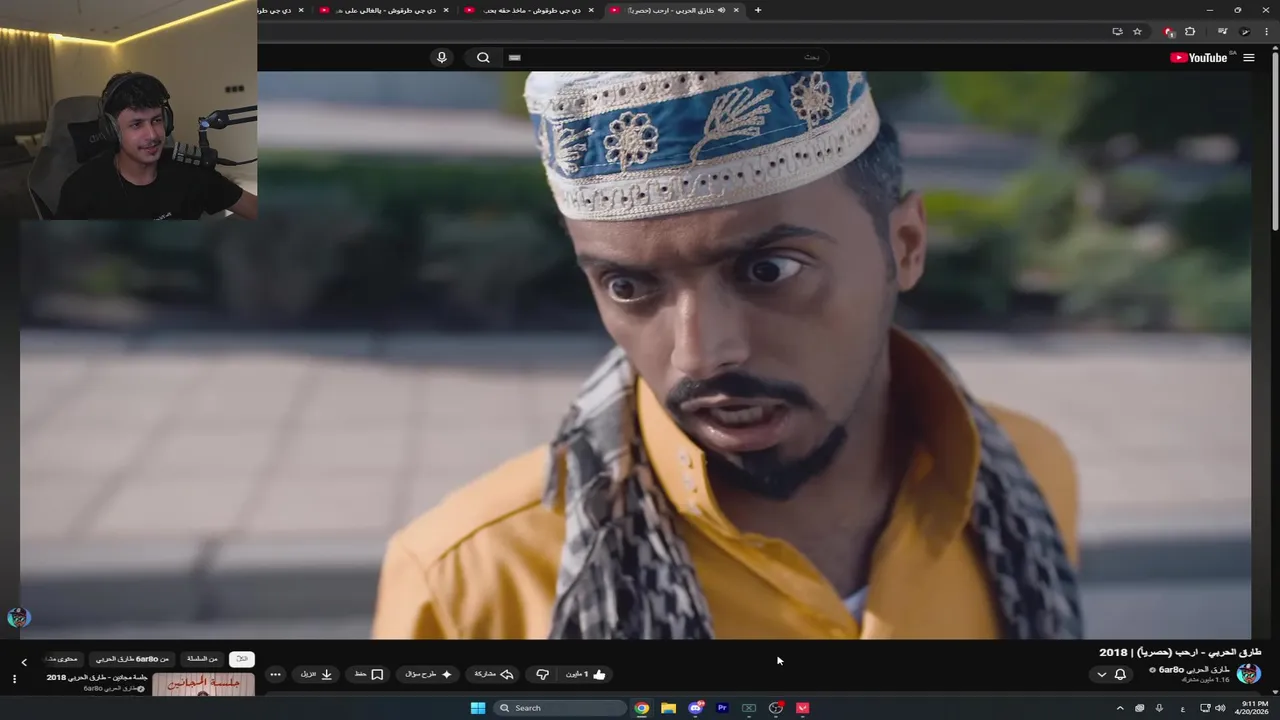Click the system tray microphone icon
1280x720 pixels.
point(1159,708)
